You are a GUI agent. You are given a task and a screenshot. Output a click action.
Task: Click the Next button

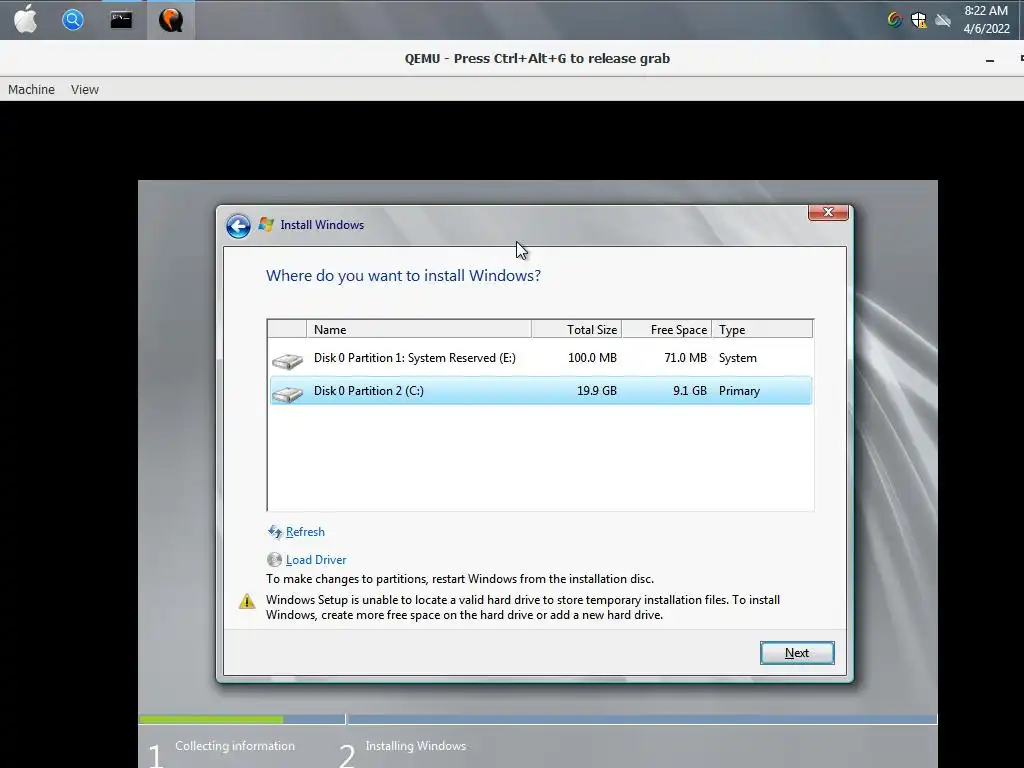[x=797, y=653]
